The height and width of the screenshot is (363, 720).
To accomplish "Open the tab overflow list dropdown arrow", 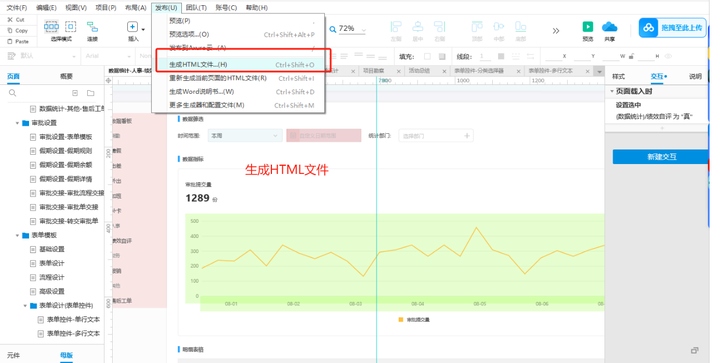I will click(x=599, y=71).
